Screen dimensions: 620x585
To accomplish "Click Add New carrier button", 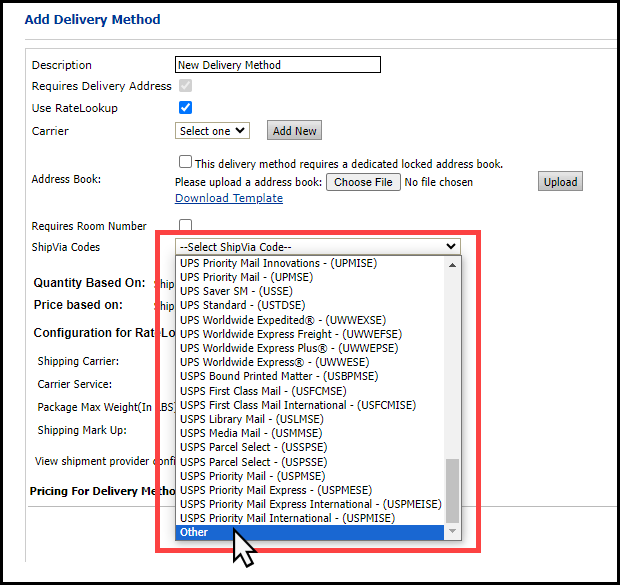I will point(294,131).
